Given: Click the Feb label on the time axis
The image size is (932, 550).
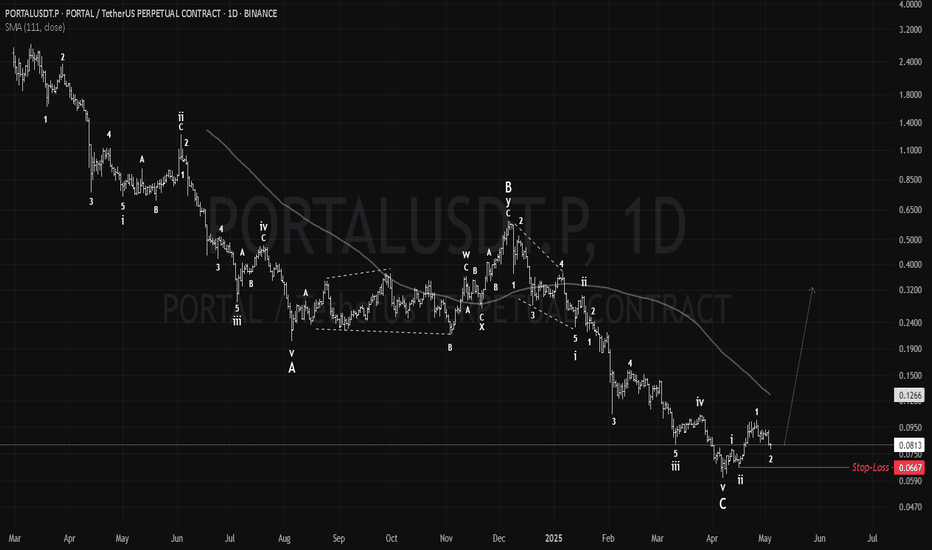Looking at the screenshot, I should (607, 539).
